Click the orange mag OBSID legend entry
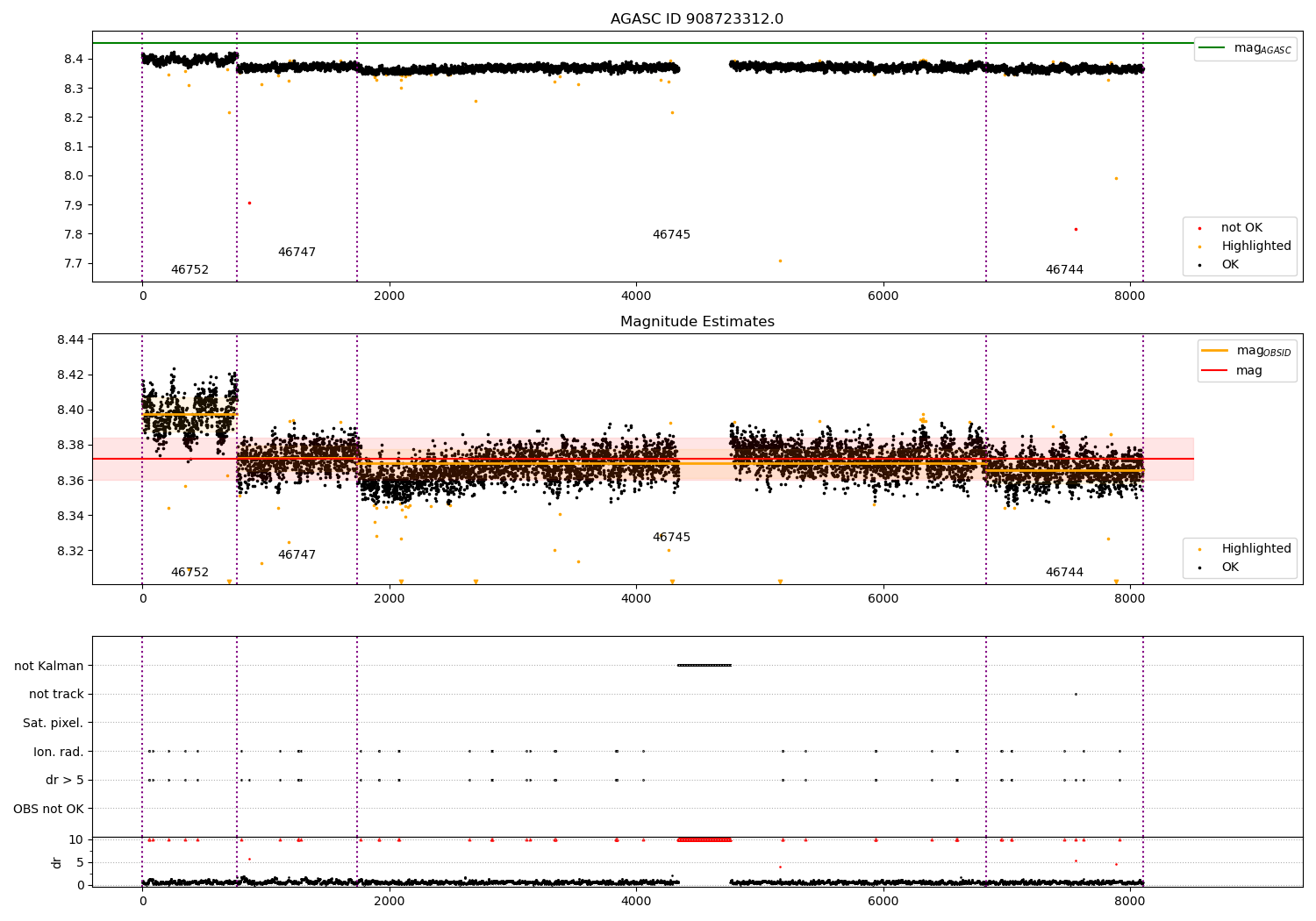The image size is (1316, 921). point(1247,351)
